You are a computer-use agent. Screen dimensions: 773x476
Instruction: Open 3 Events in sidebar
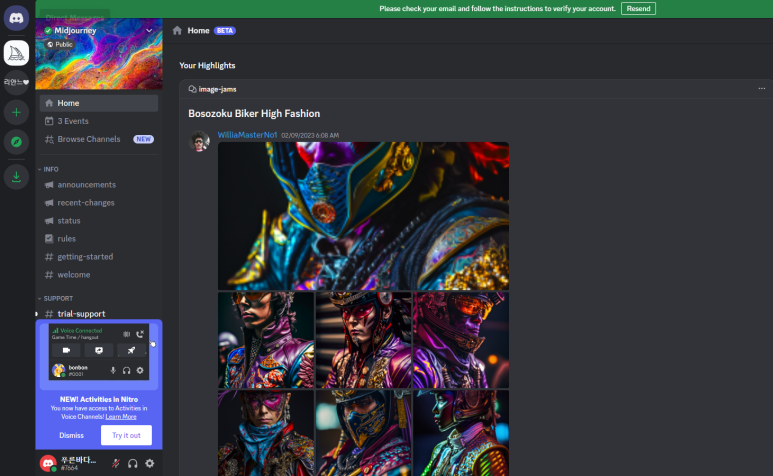tap(99, 121)
